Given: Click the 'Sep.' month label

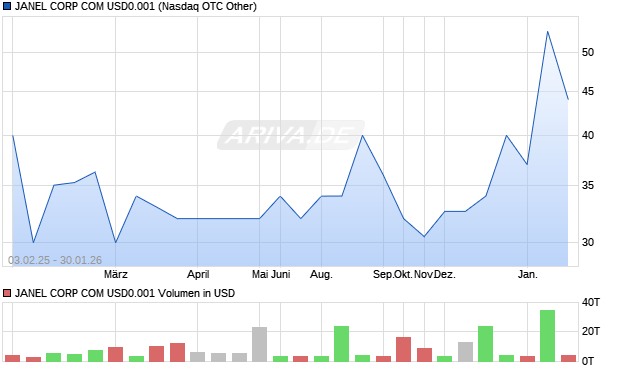Looking at the screenshot, I should 383,274.
